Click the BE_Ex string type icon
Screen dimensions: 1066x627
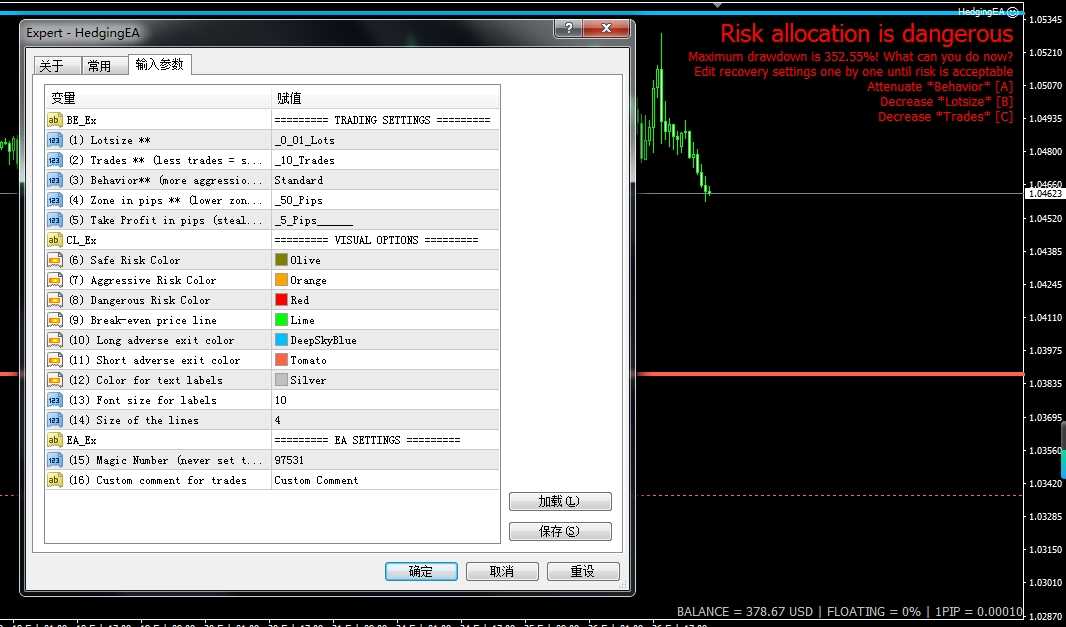coord(56,120)
